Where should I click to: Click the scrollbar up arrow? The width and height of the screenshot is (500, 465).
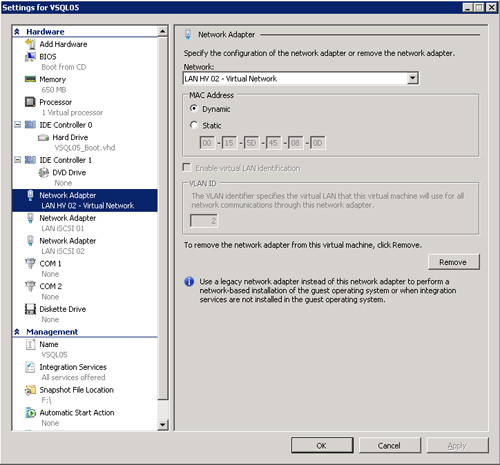163,32
